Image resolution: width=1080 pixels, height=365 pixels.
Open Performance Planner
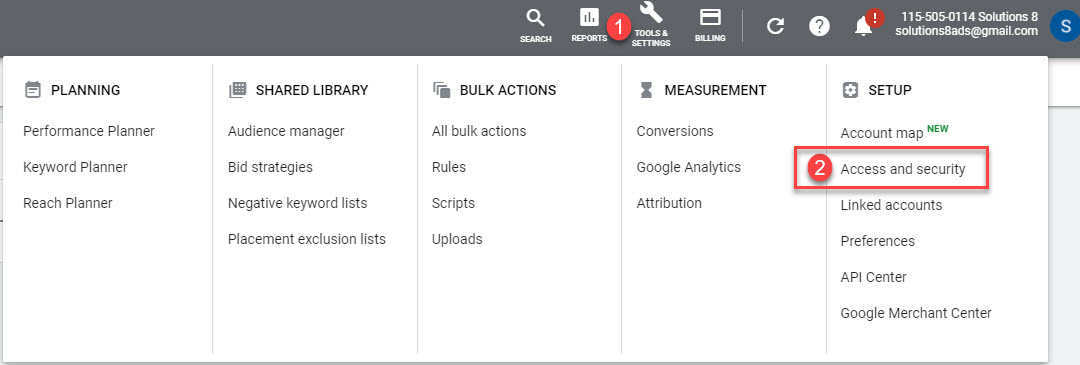pos(89,131)
